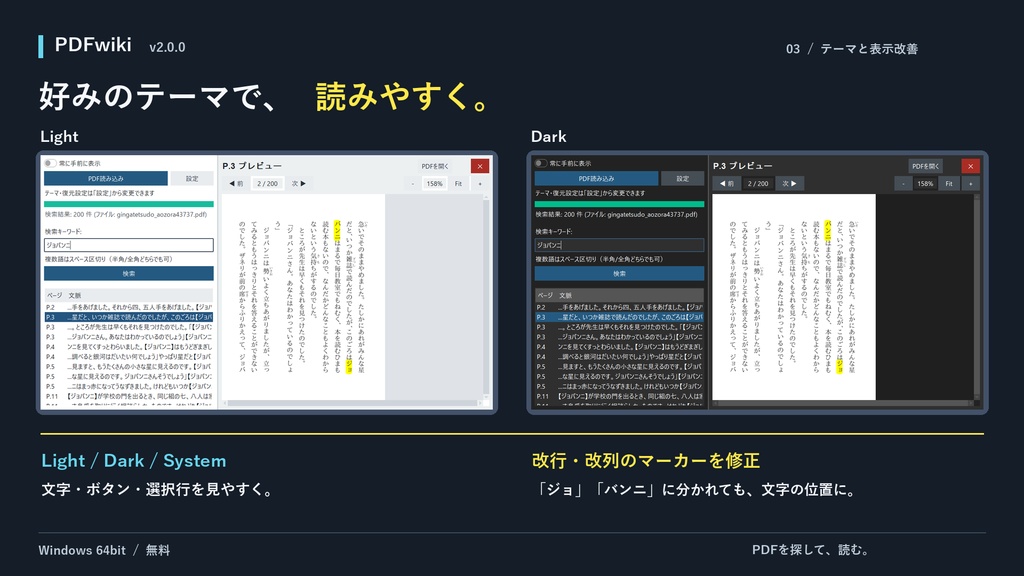Select P.3 ところが先生は row in Light window
This screenshot has width=1024, height=576.
click(x=129, y=327)
